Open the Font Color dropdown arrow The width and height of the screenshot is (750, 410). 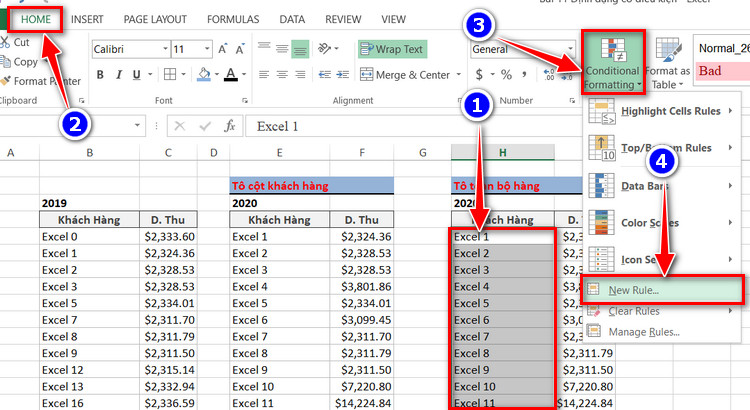[x=244, y=75]
